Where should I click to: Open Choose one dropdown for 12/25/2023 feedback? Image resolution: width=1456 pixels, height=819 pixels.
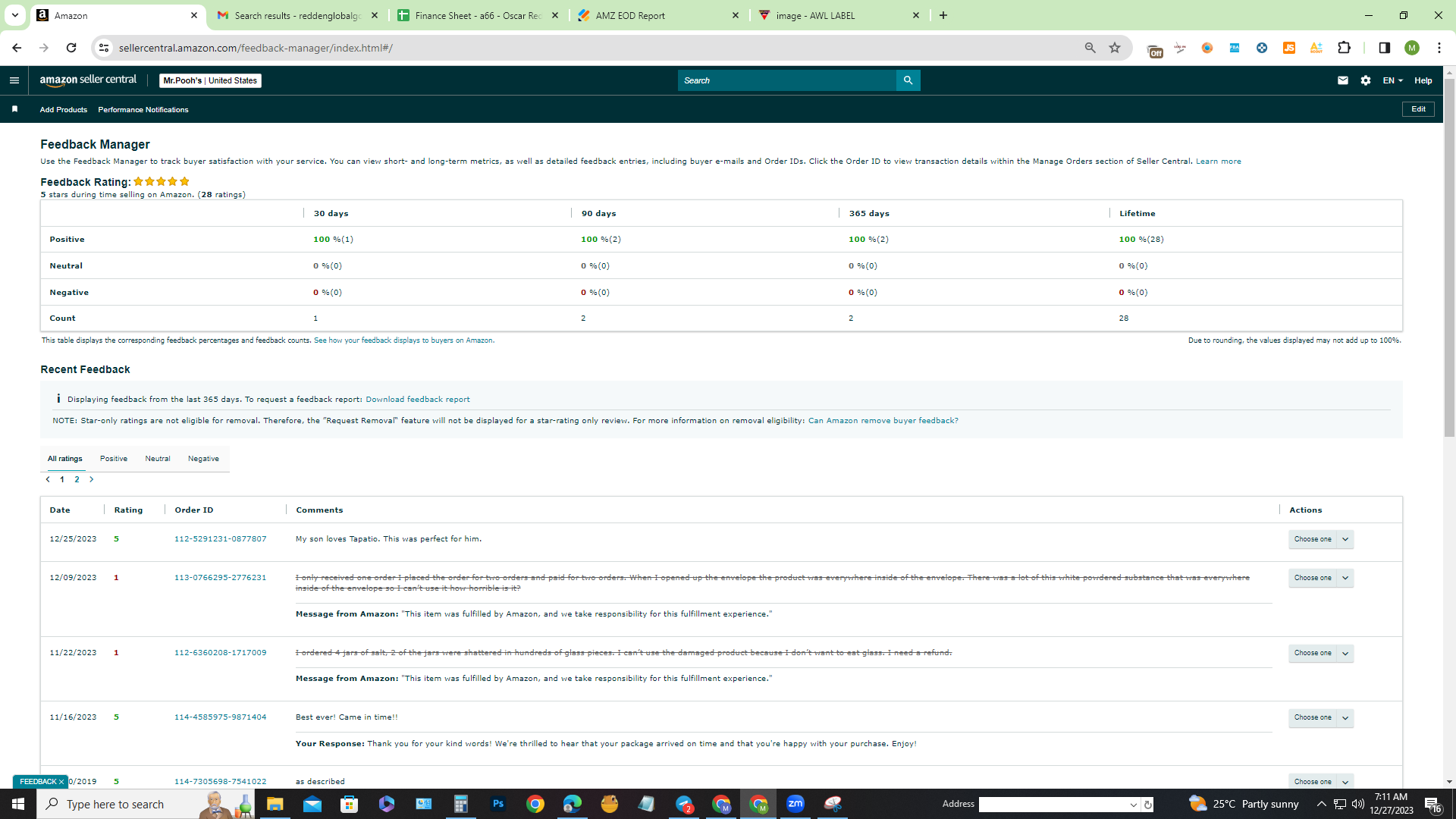point(1321,539)
